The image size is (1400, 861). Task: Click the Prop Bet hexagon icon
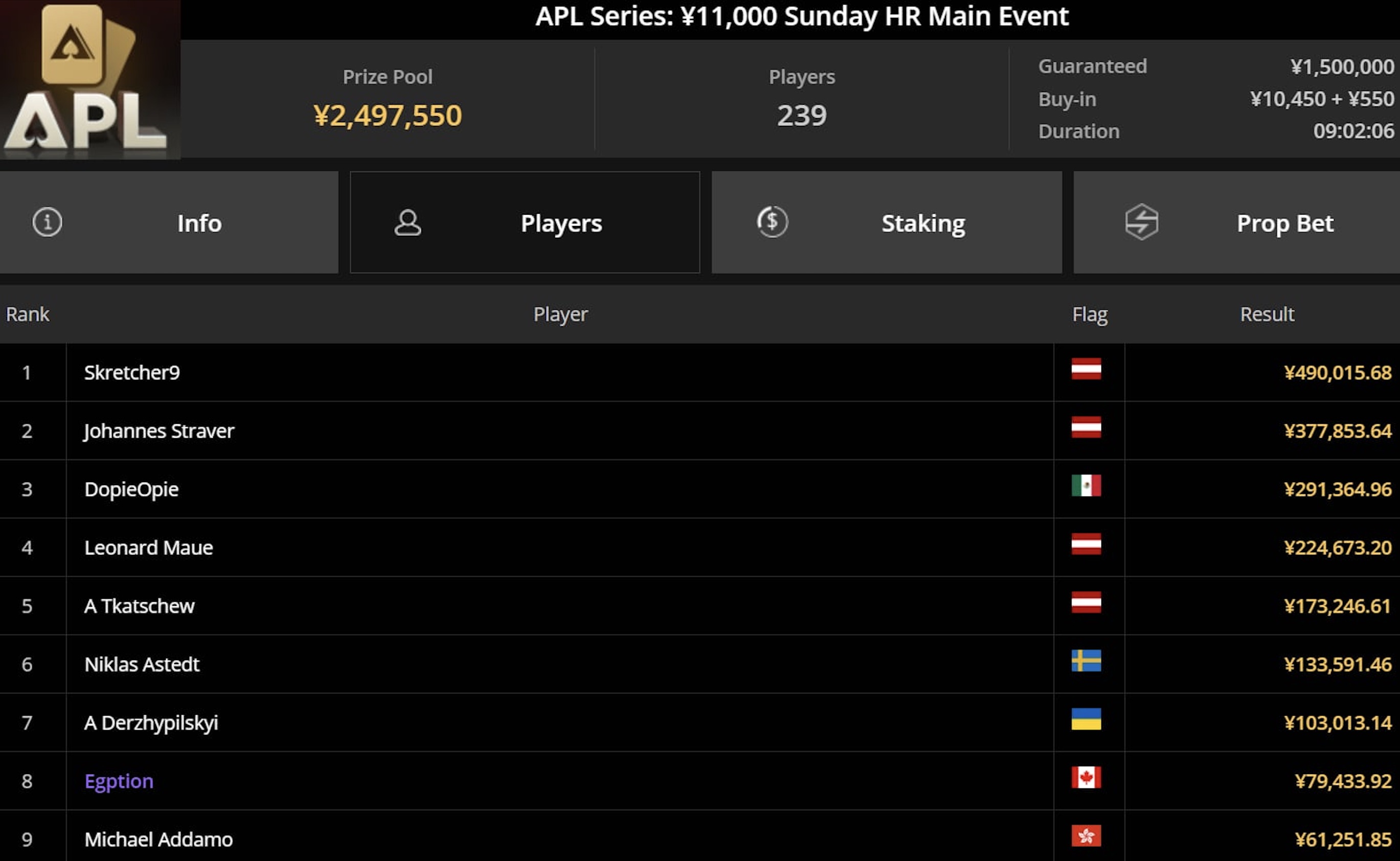(1141, 222)
